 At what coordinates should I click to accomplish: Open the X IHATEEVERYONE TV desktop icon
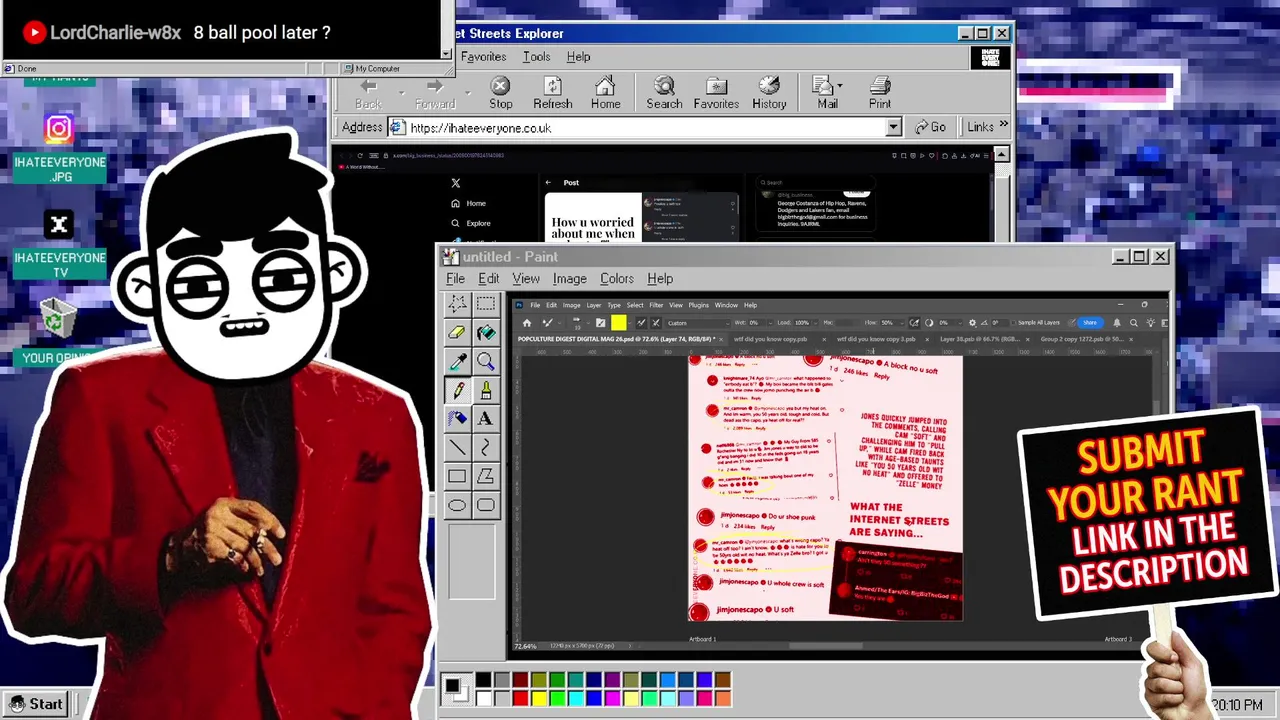click(x=59, y=246)
